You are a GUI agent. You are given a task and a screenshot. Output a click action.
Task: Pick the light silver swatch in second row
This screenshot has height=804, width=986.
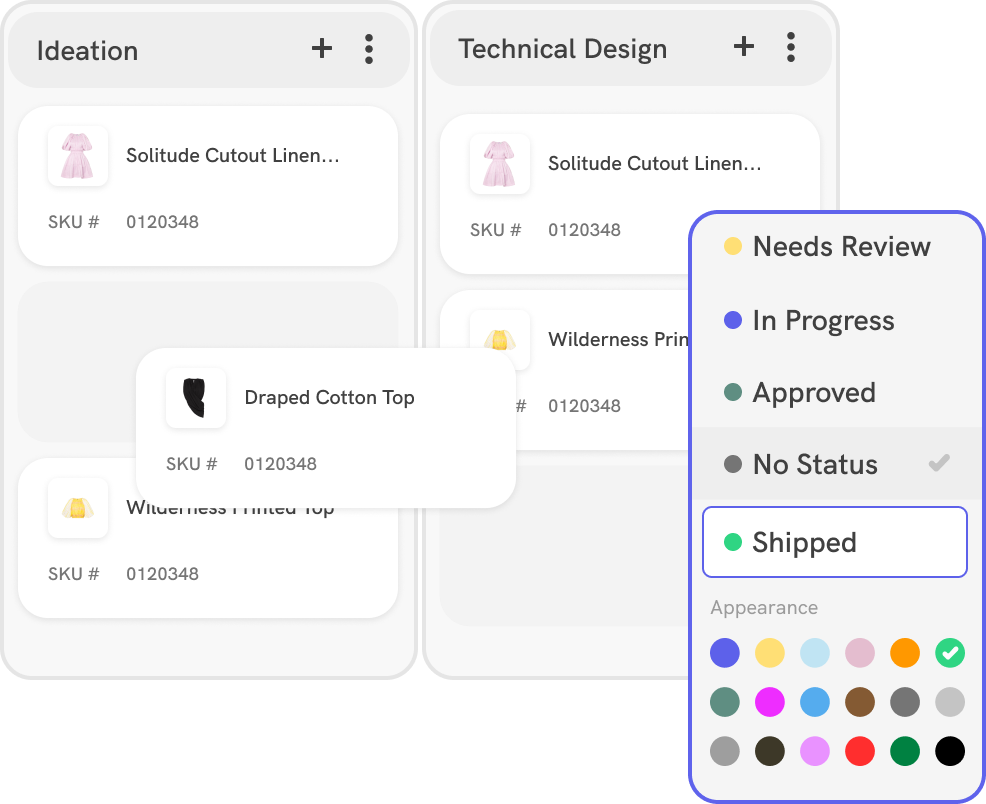pyautogui.click(x=950, y=702)
